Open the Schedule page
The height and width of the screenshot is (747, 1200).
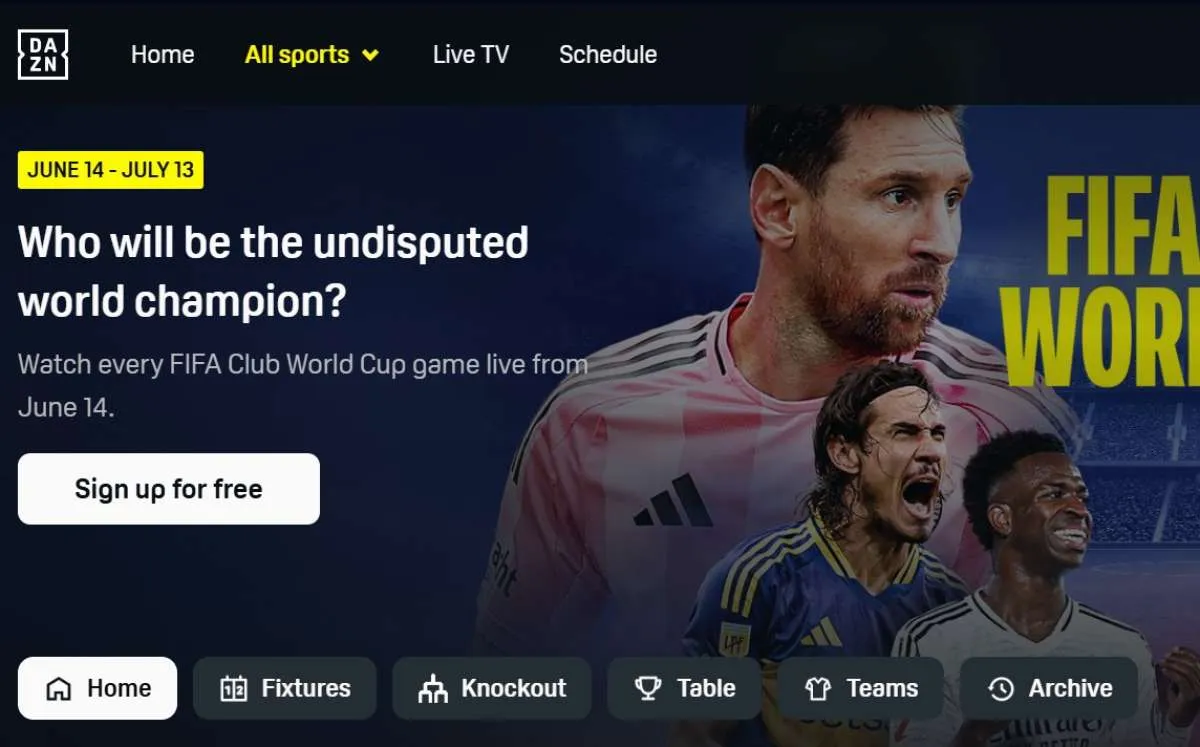(608, 54)
